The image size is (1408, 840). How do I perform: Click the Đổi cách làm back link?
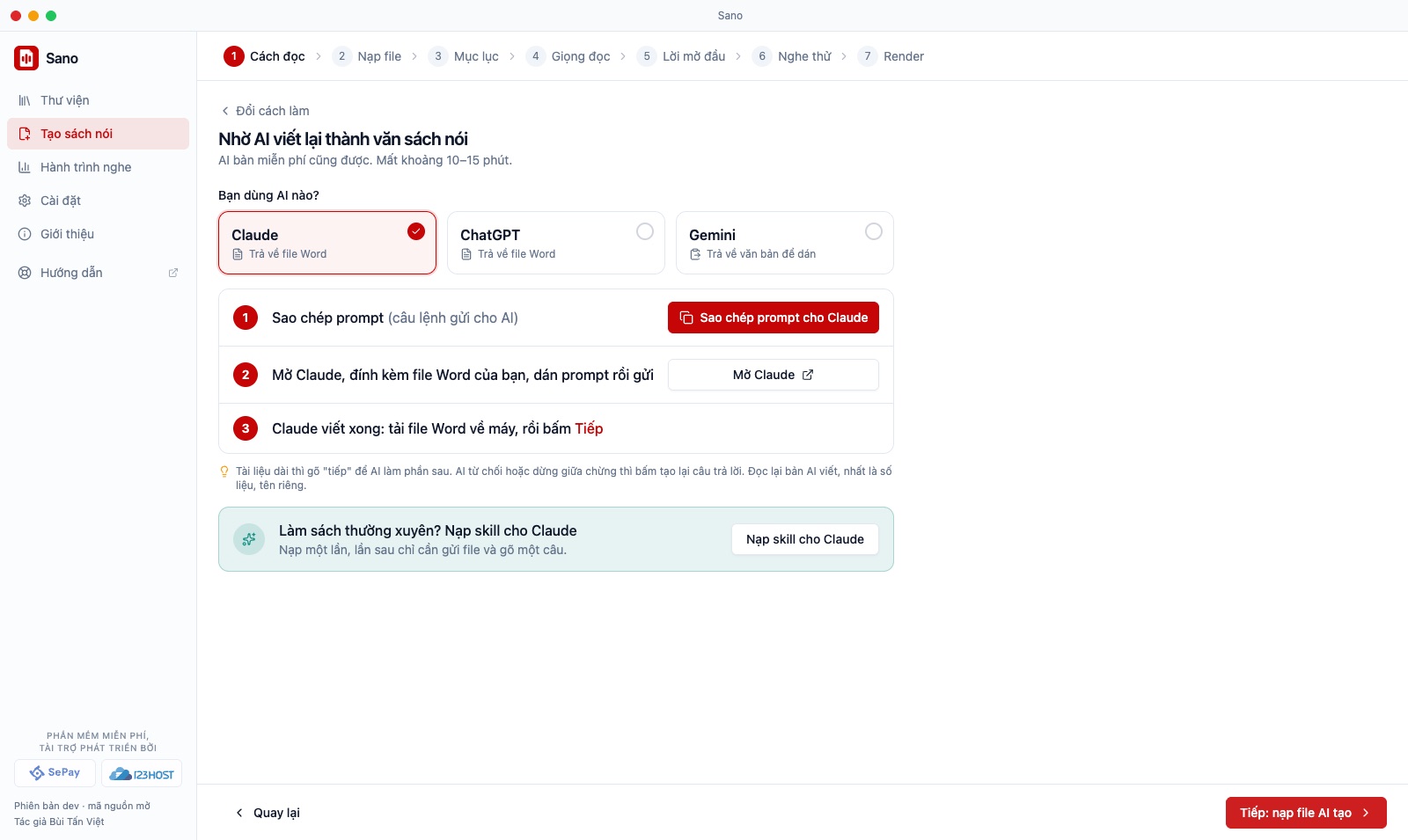click(265, 111)
